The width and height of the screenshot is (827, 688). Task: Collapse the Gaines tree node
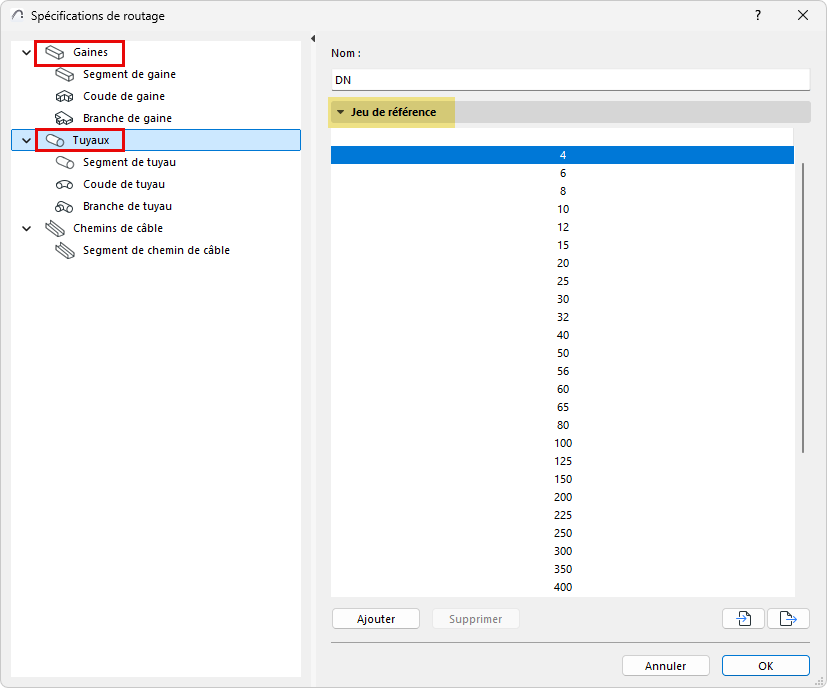pos(26,52)
